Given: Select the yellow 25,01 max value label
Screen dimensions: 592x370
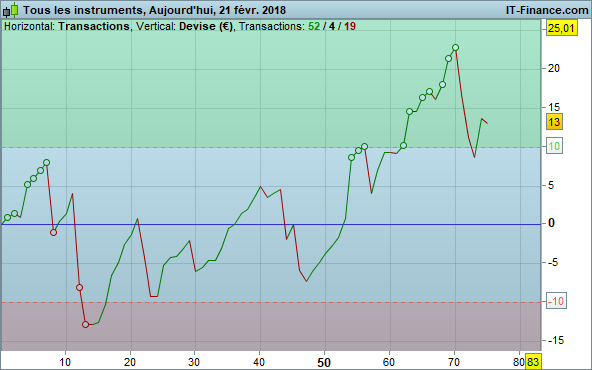Looking at the screenshot, I should (562, 28).
